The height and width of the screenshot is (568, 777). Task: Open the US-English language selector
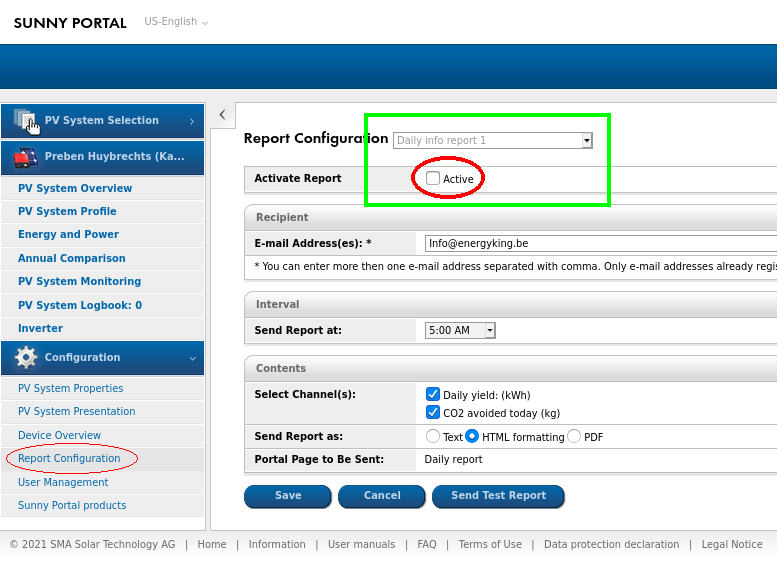(176, 22)
